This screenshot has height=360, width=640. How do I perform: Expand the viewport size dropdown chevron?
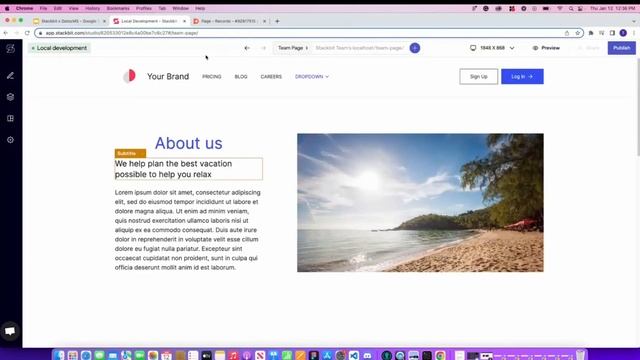[x=512, y=48]
